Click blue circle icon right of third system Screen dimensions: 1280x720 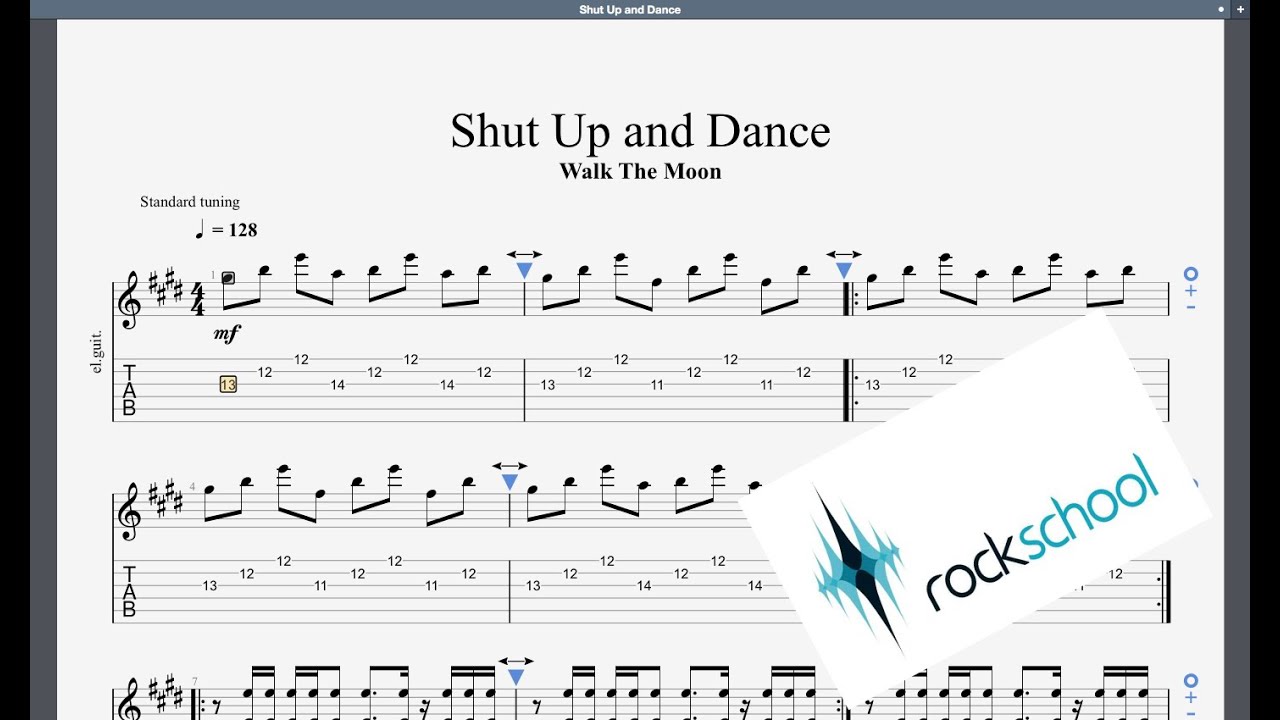(x=1191, y=680)
